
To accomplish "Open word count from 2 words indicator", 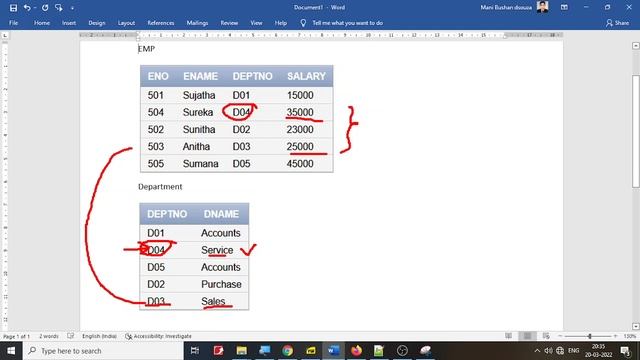I will [49, 336].
